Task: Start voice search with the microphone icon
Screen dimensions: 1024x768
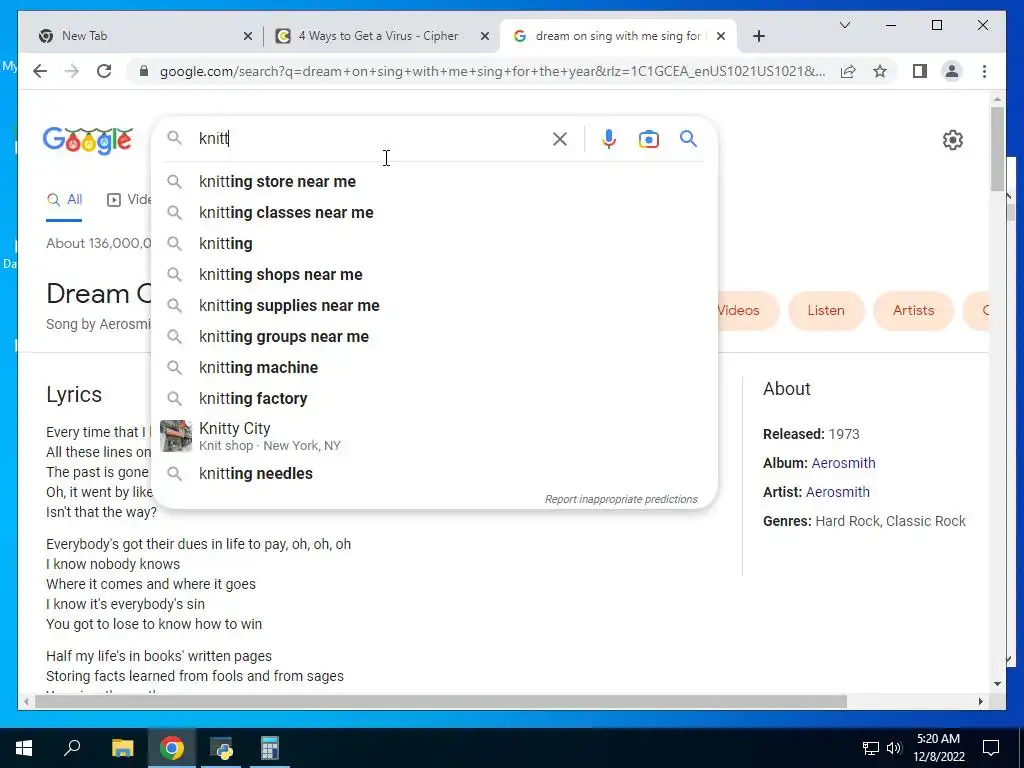Action: 609,139
